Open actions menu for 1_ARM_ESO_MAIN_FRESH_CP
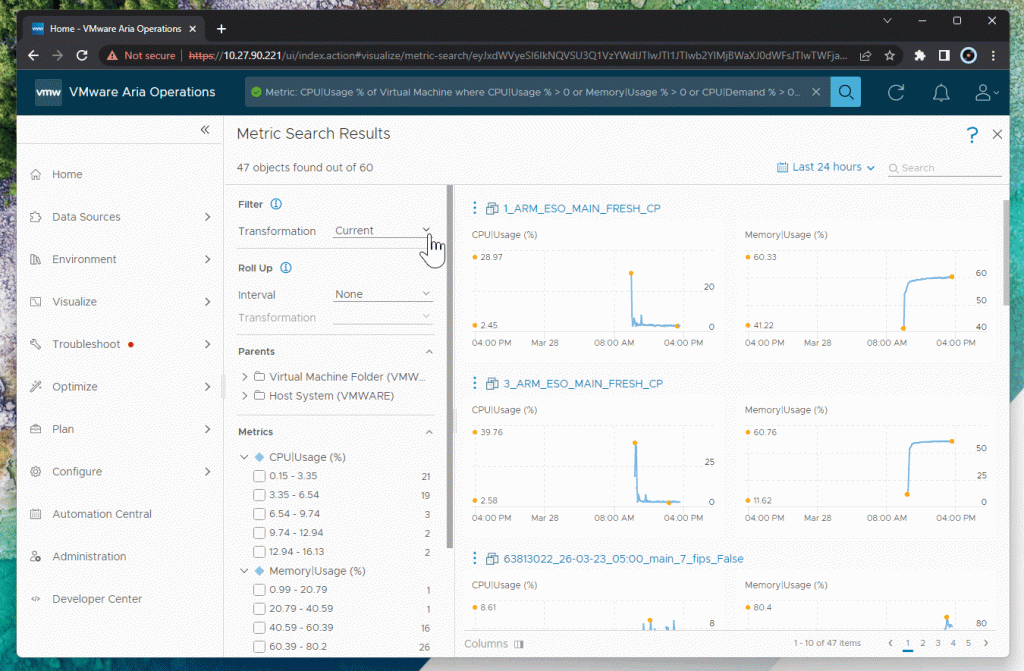Screen dimensions: 1024x671 (x=474, y=208)
